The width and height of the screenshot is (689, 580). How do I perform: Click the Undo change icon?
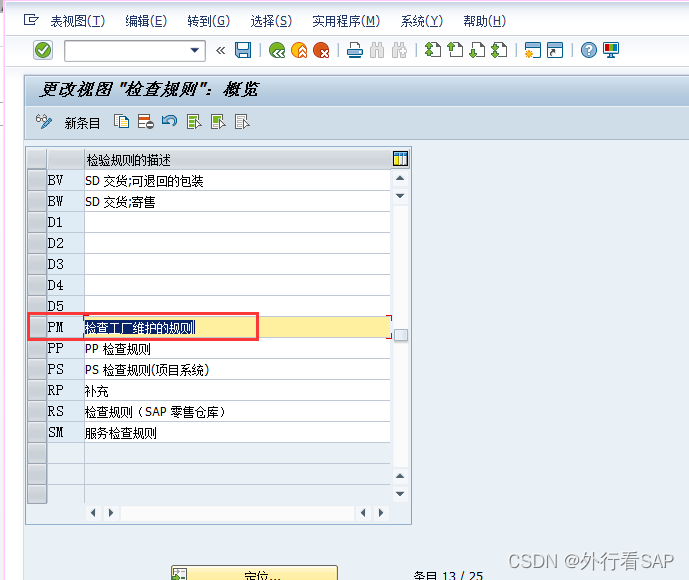[170, 121]
